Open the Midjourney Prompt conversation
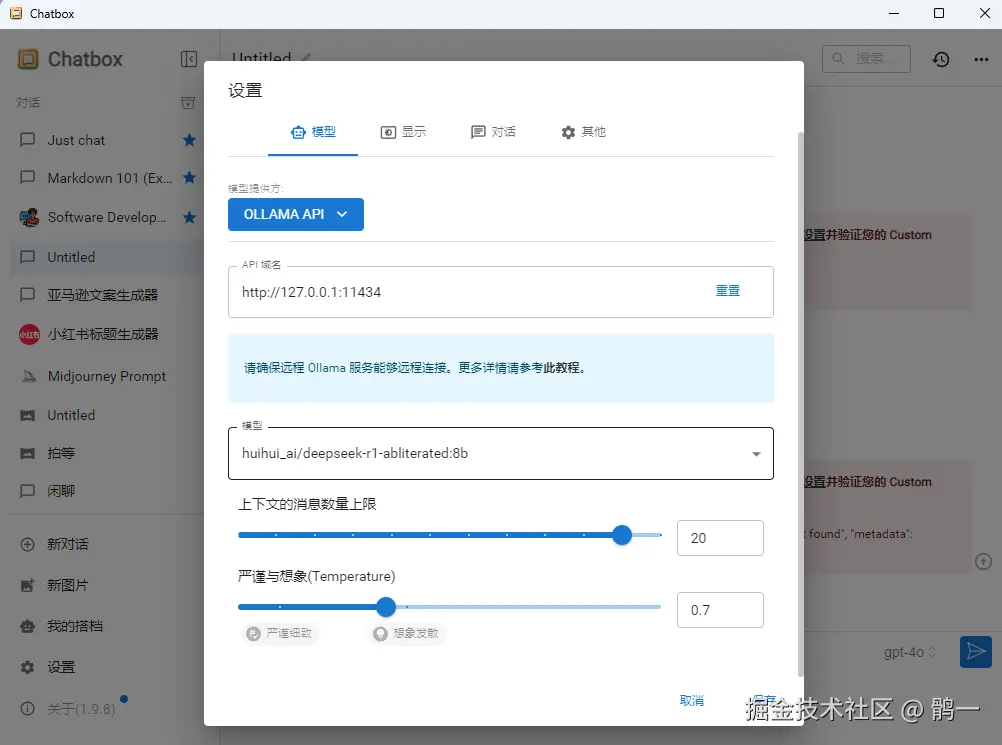 106,376
